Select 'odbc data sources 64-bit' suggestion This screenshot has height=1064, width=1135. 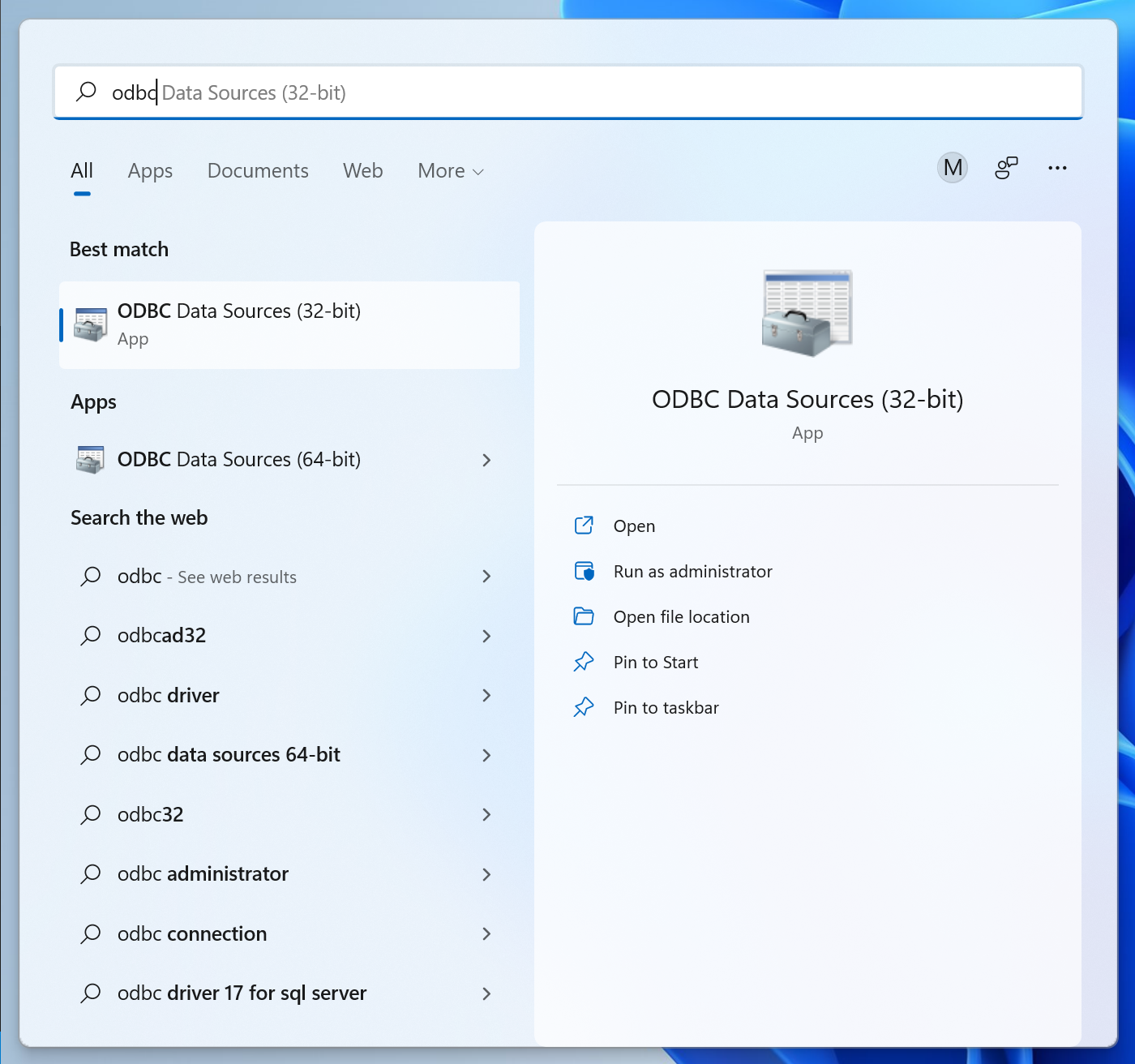click(x=289, y=755)
